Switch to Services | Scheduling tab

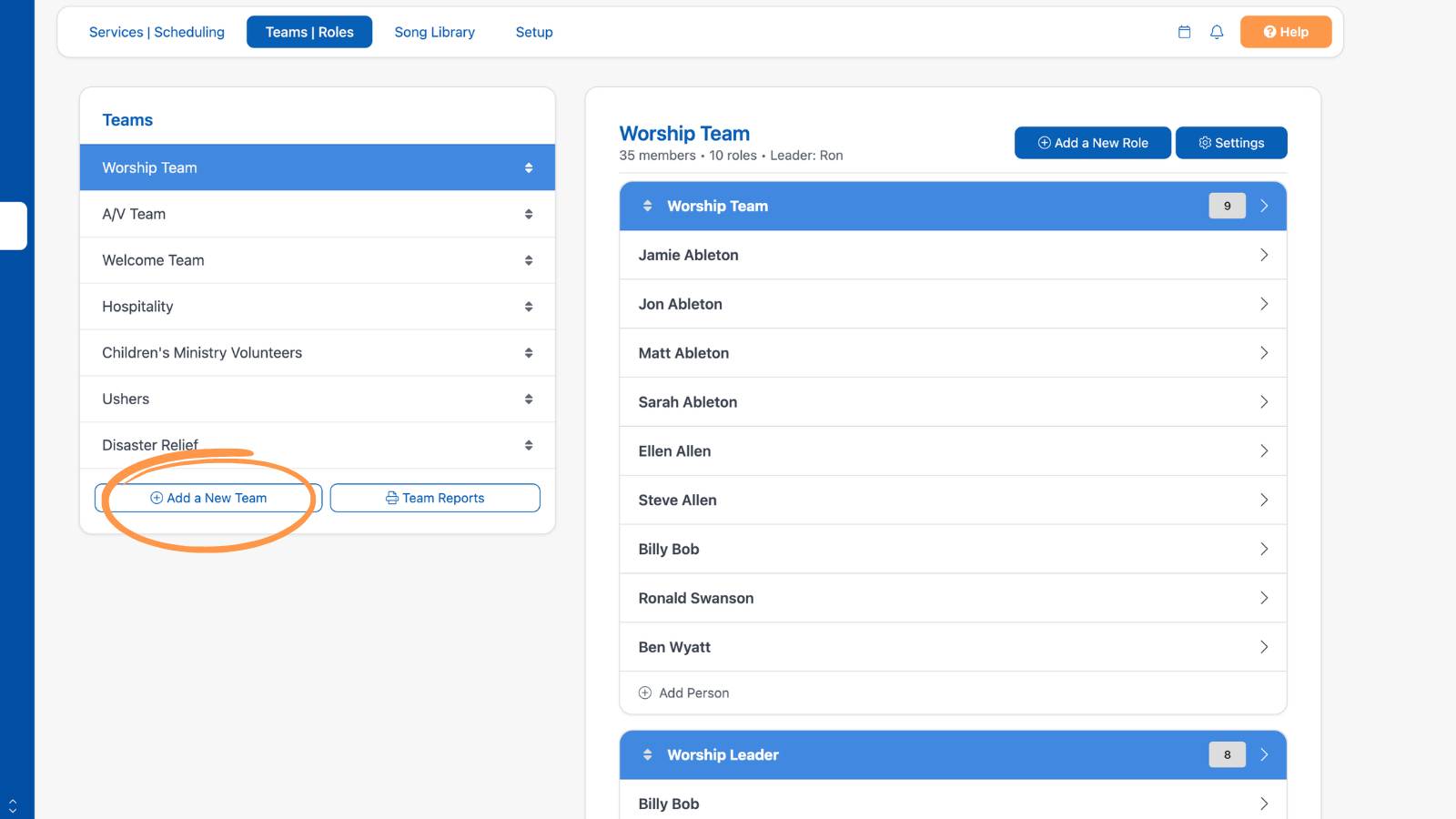157,32
